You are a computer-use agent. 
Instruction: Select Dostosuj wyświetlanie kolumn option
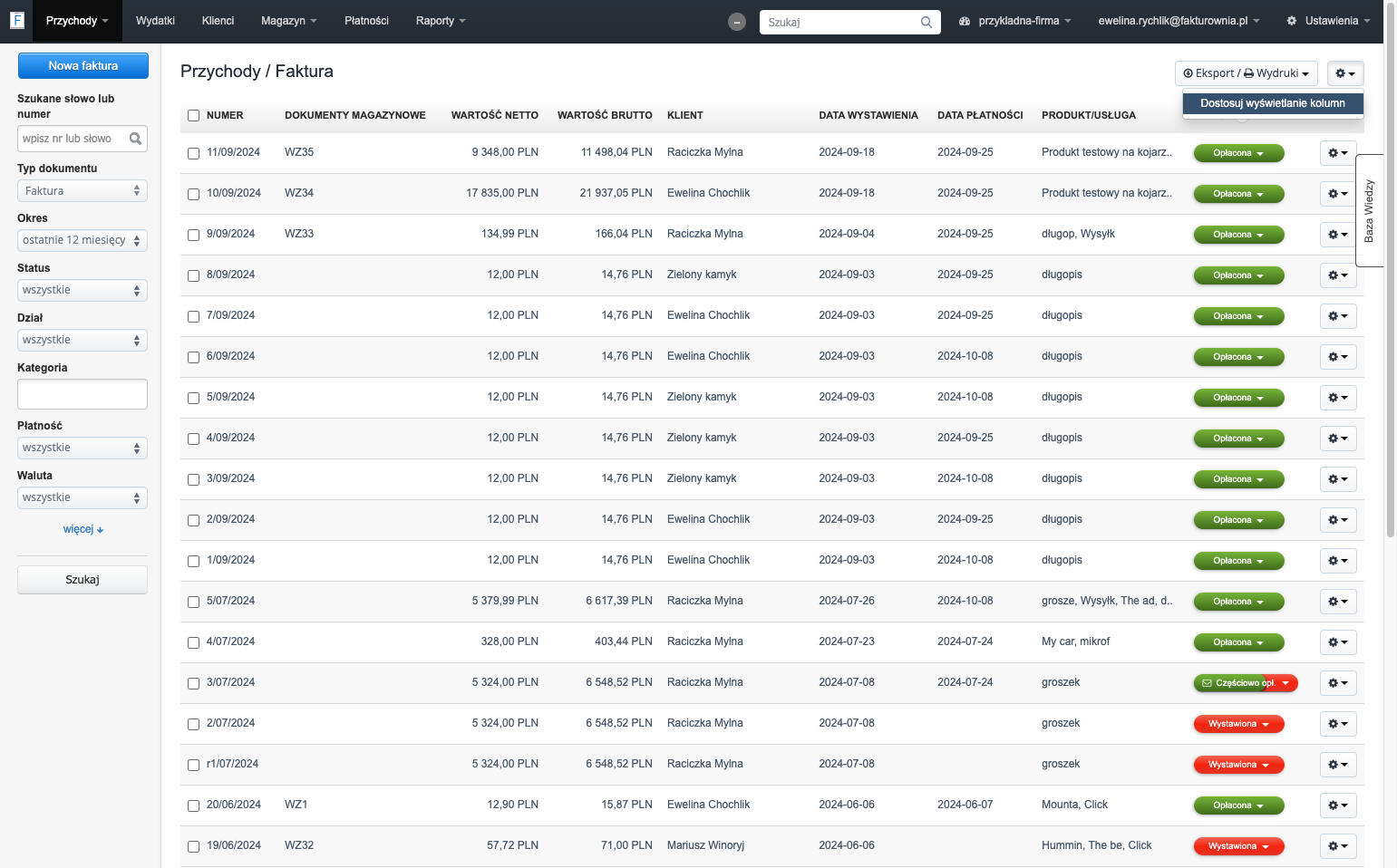coord(1273,103)
